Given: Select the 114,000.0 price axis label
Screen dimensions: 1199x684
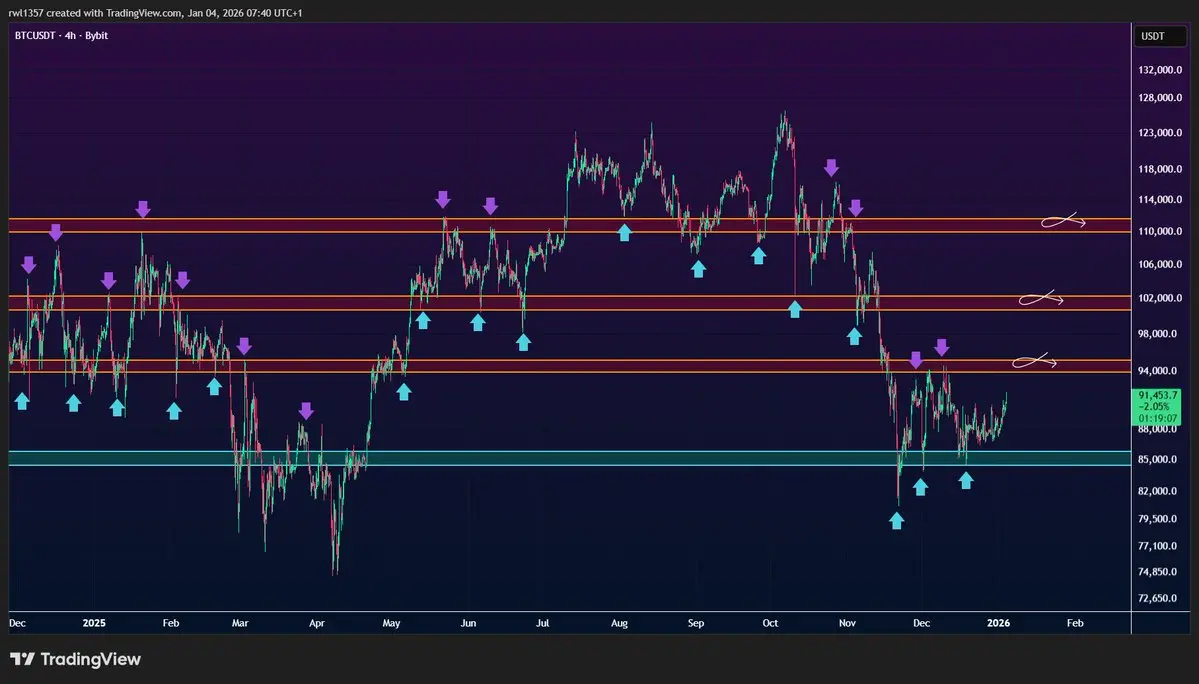Looking at the screenshot, I should 1160,200.
